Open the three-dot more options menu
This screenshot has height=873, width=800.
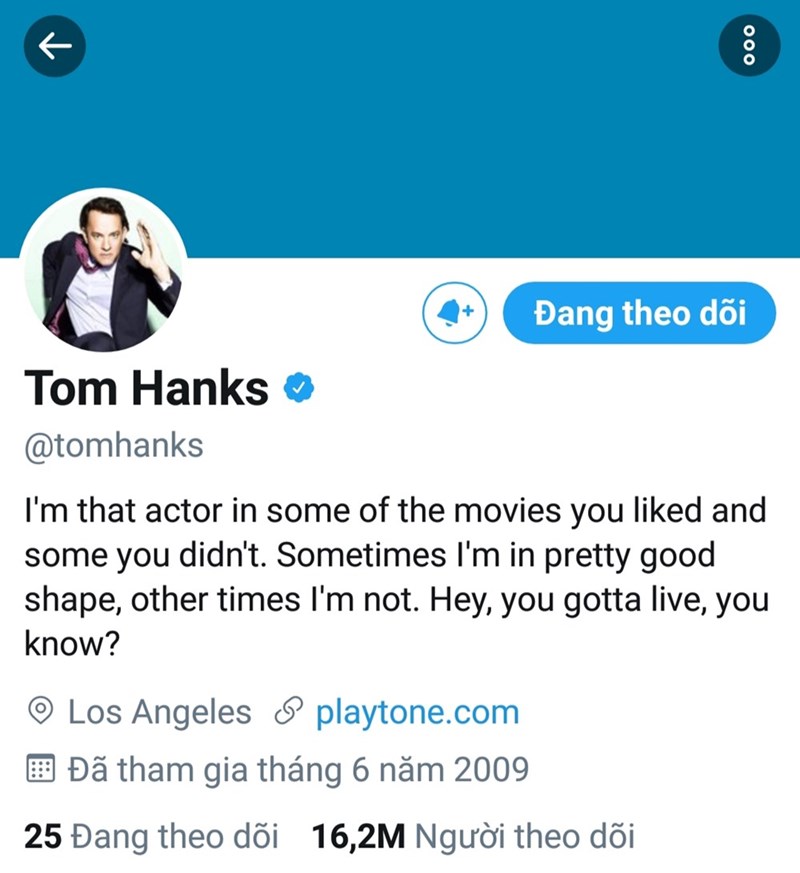(x=748, y=44)
